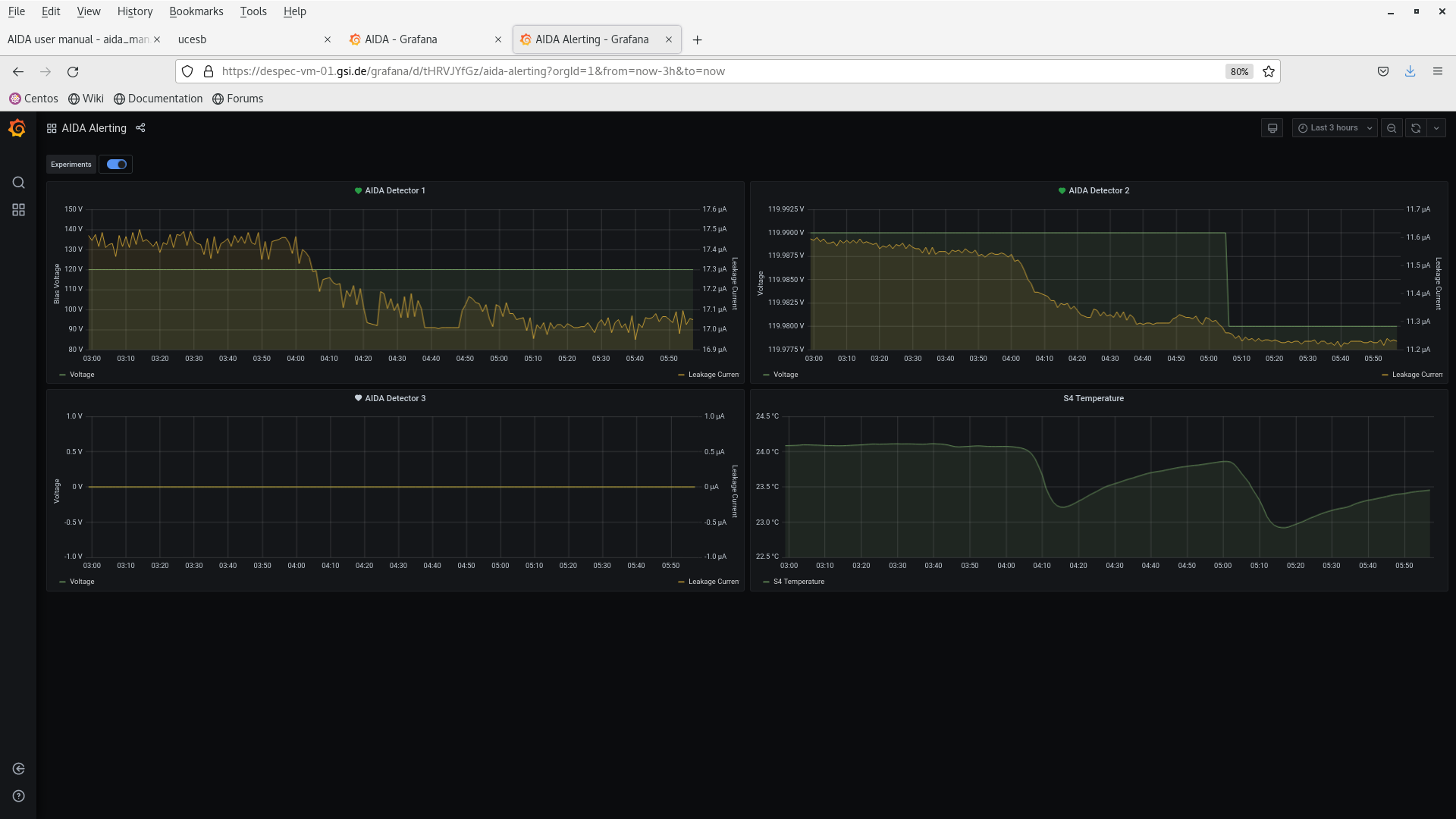The image size is (1456, 819).
Task: Zoom out the time range
Action: coord(1392,128)
